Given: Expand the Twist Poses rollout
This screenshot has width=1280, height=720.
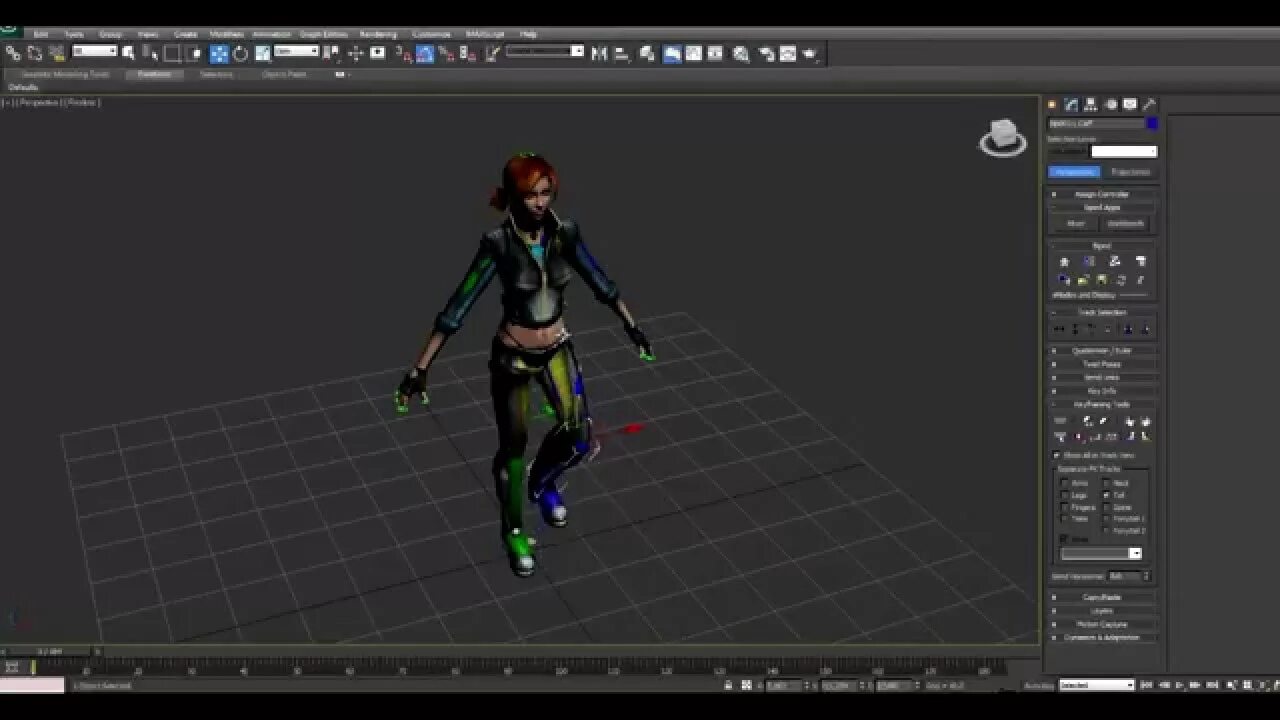Looking at the screenshot, I should pyautogui.click(x=1102, y=364).
